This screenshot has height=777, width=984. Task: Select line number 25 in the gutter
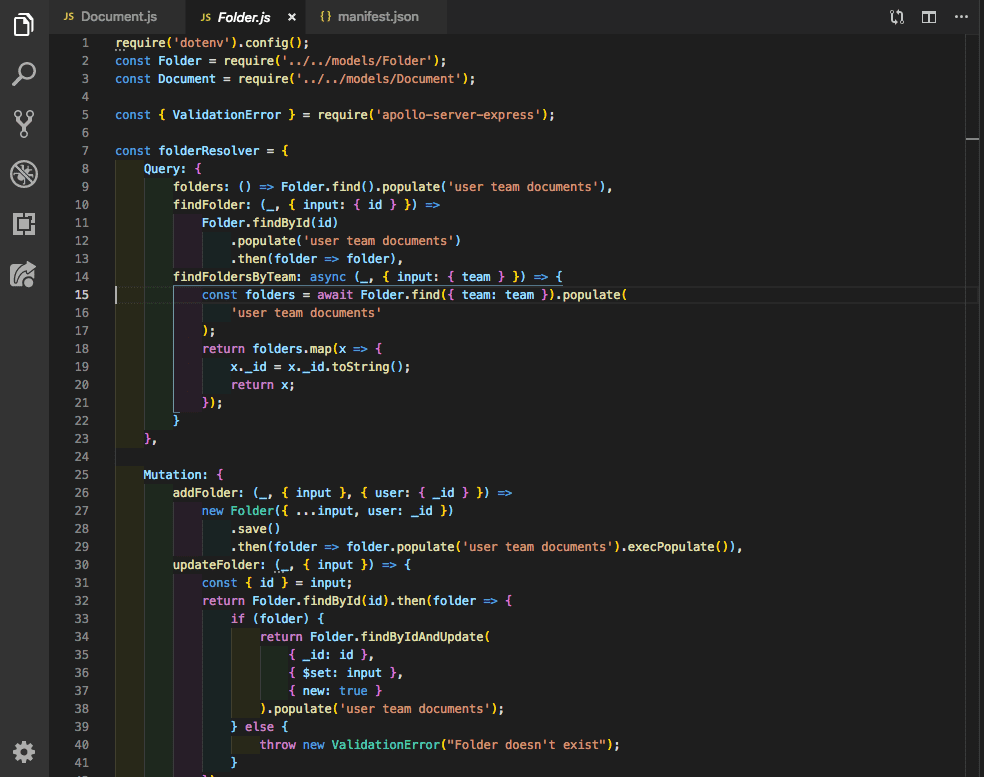81,475
